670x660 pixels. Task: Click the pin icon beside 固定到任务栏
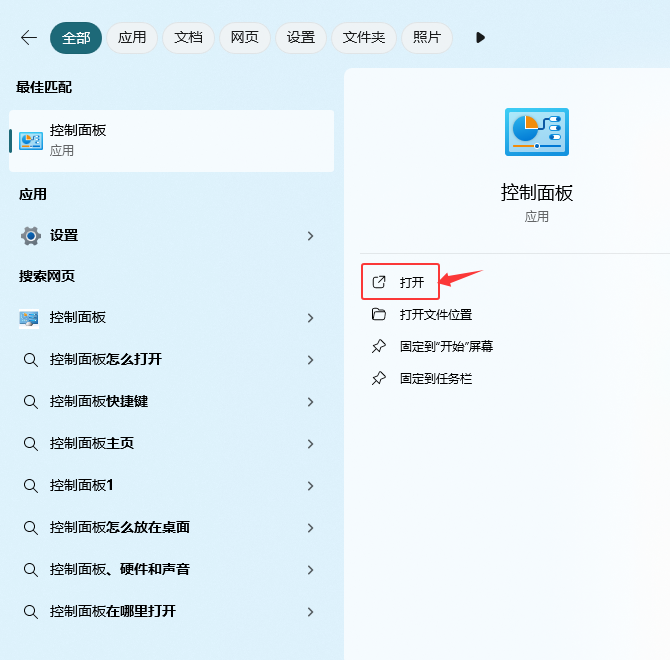pyautogui.click(x=379, y=378)
